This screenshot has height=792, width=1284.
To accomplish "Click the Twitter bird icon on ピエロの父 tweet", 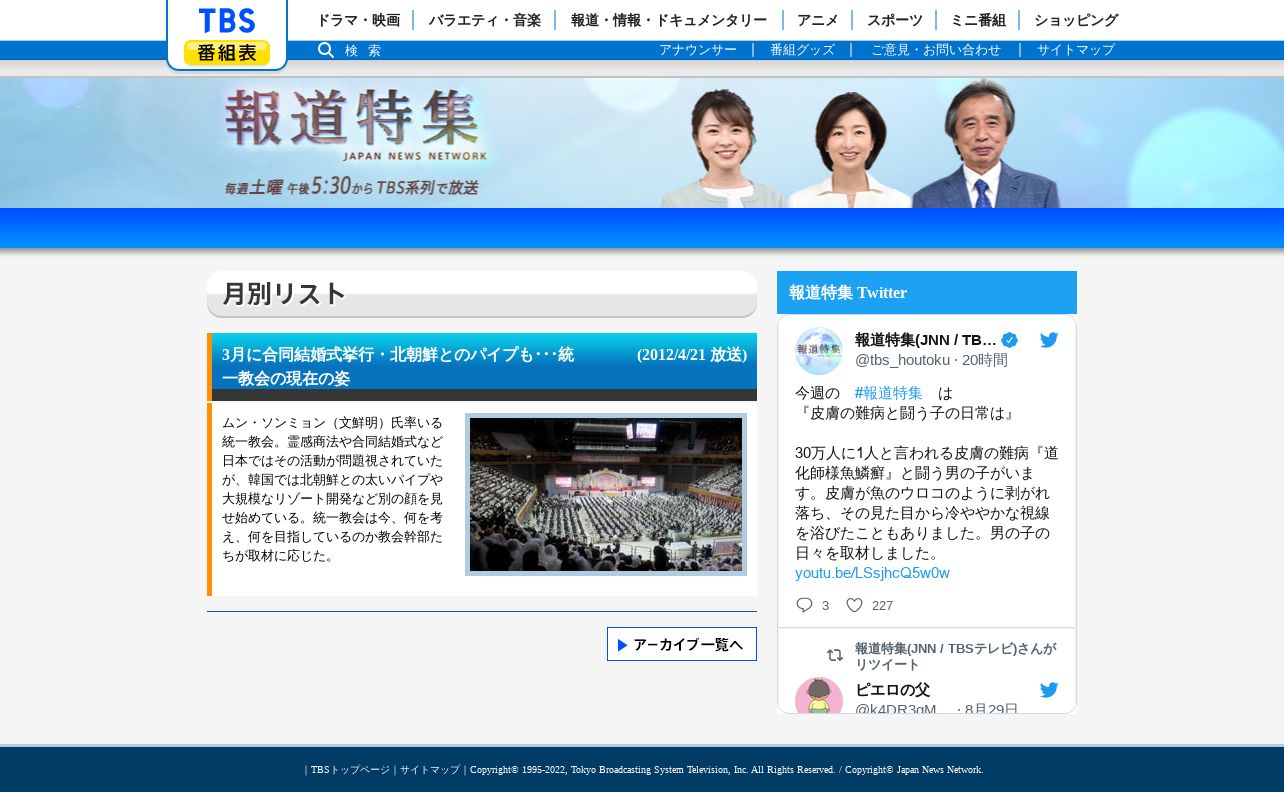I will tap(1049, 690).
